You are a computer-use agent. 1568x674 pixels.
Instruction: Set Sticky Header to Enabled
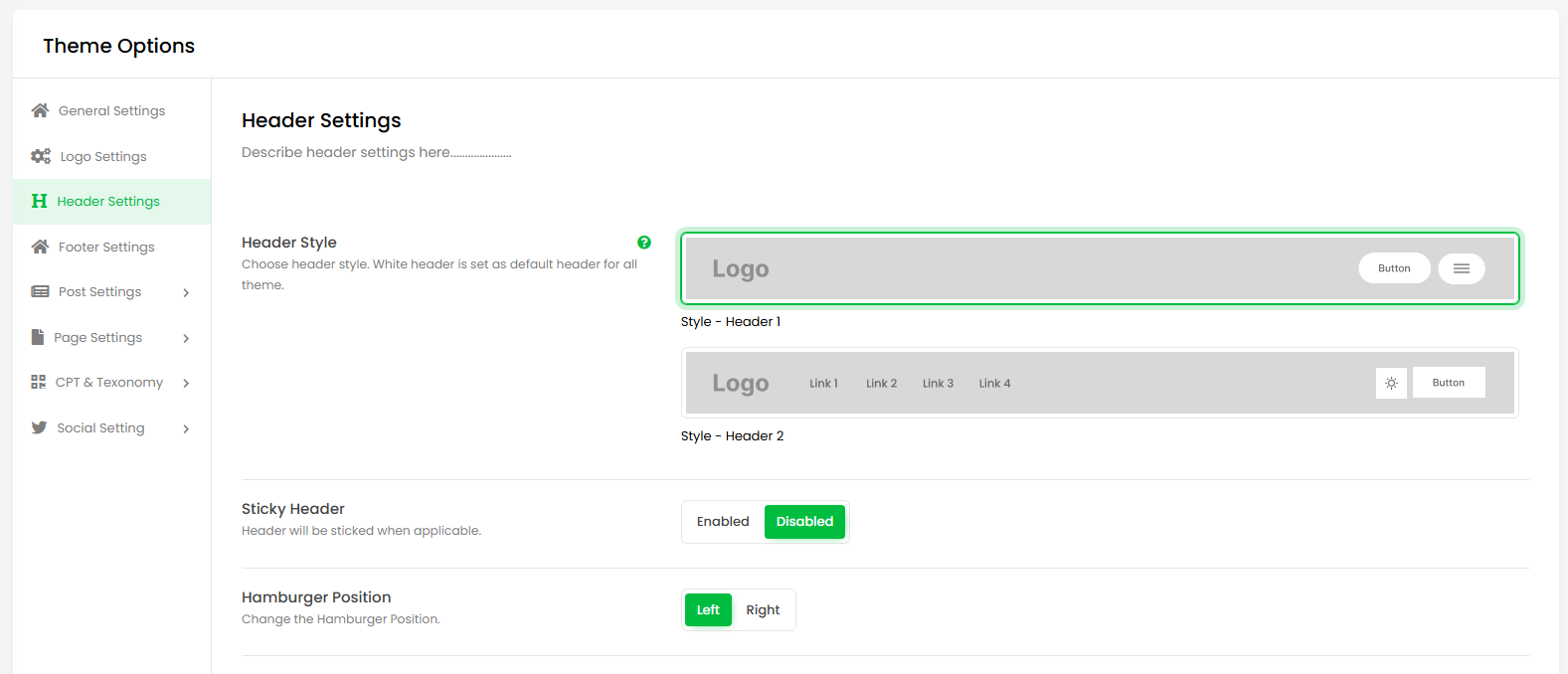click(x=723, y=522)
